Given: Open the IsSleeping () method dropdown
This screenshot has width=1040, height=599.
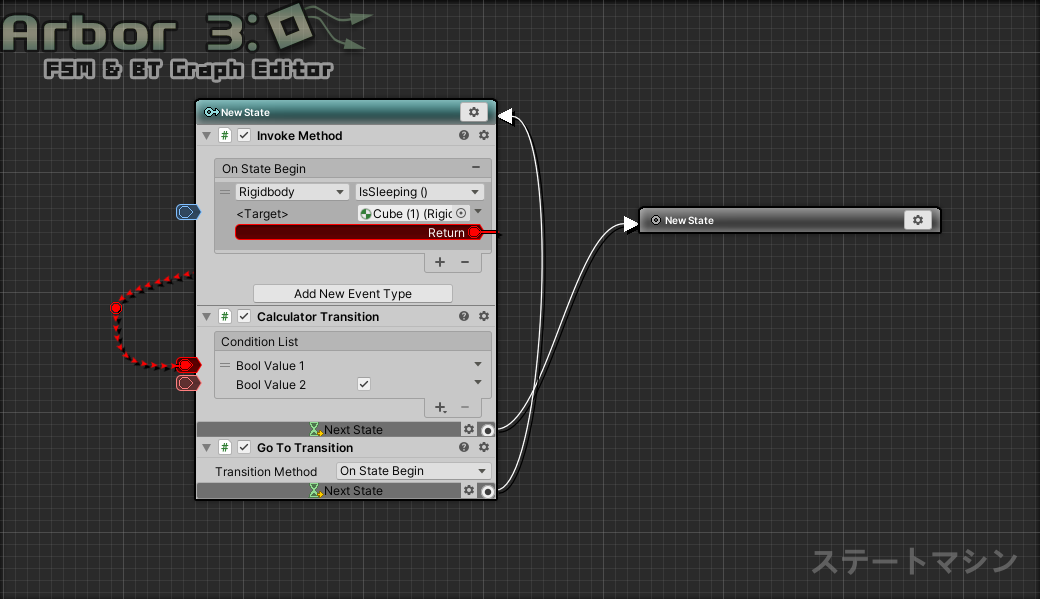Looking at the screenshot, I should [419, 192].
